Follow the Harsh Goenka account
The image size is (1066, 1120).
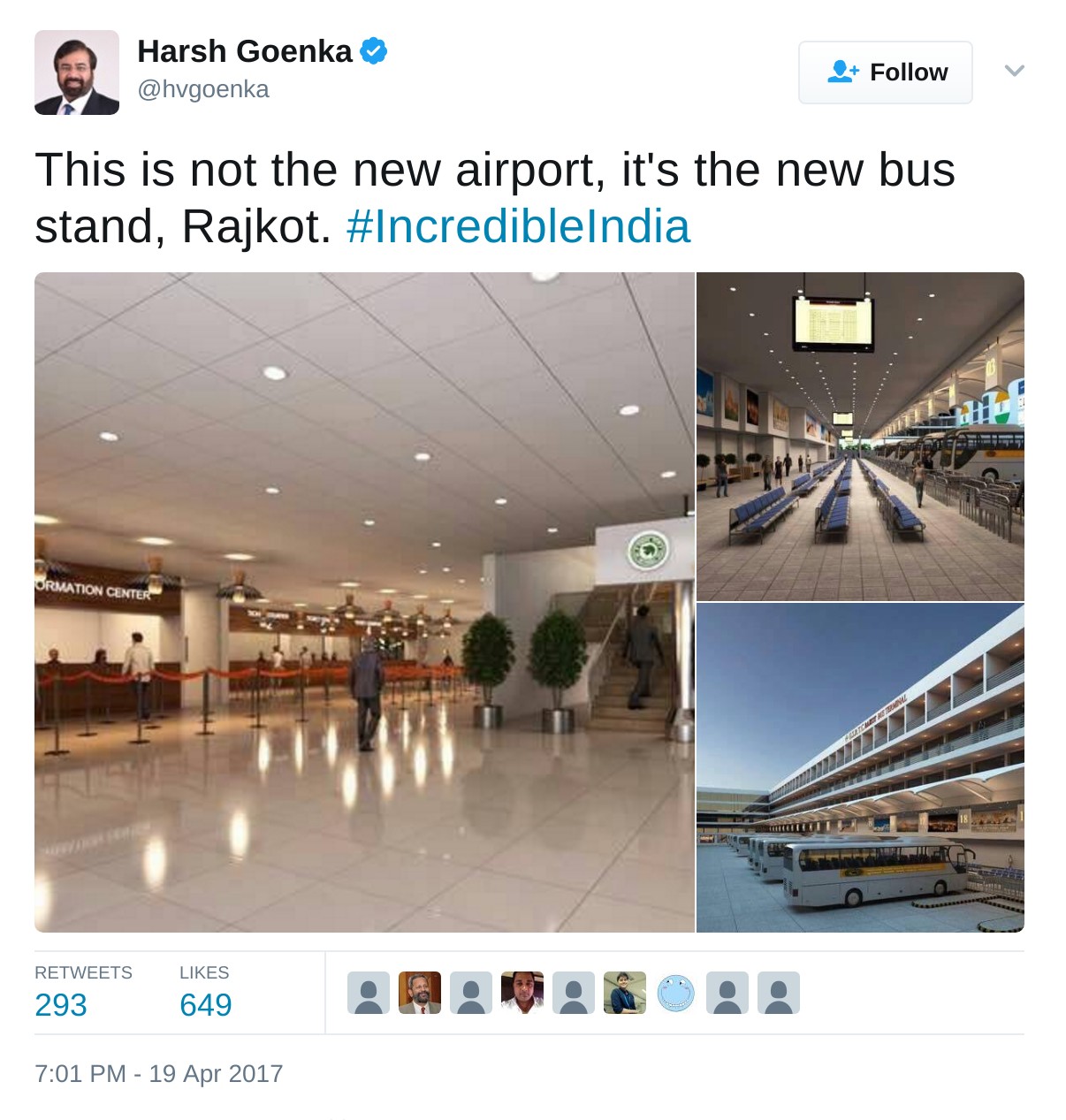tap(885, 72)
